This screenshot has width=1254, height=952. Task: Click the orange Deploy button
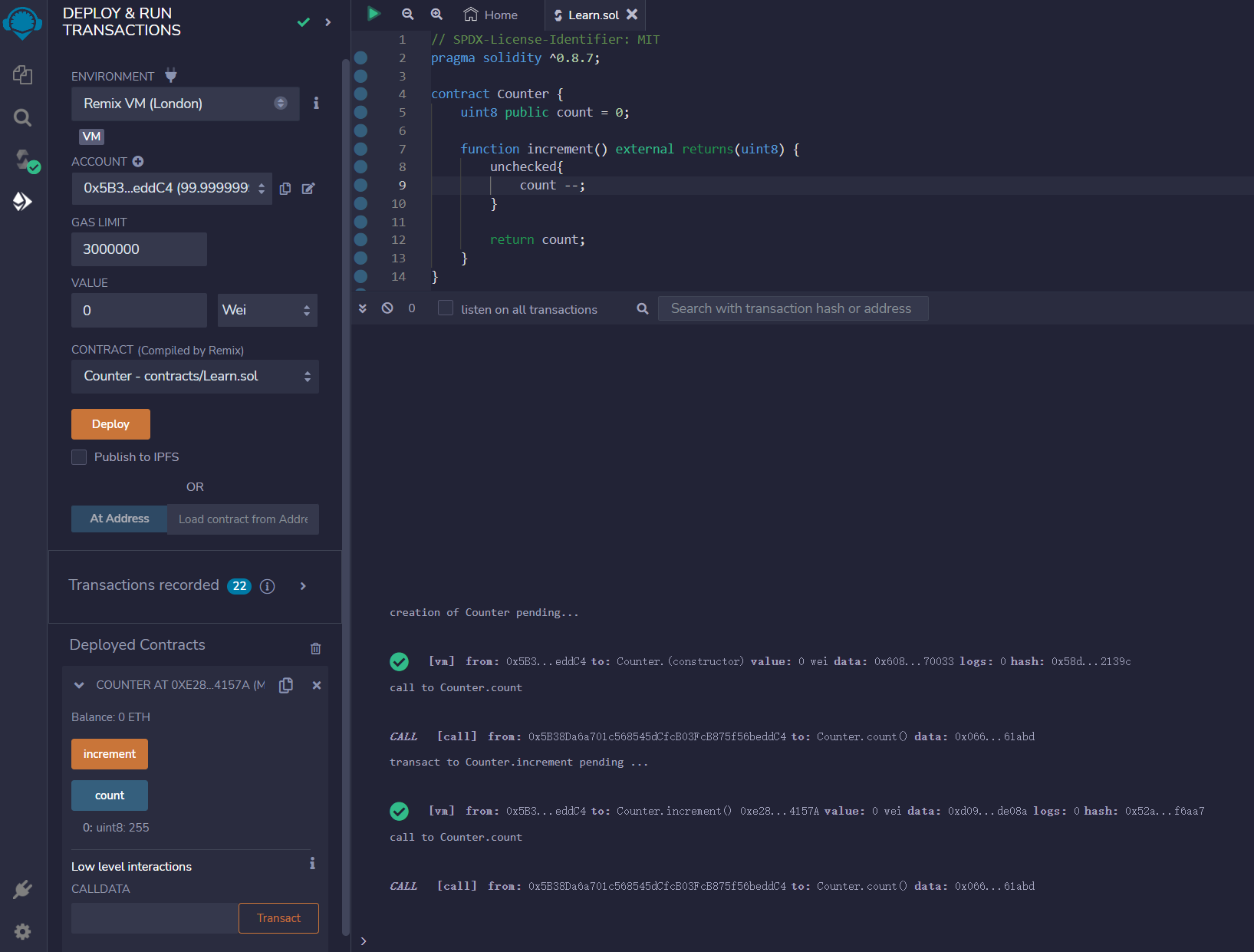[110, 424]
